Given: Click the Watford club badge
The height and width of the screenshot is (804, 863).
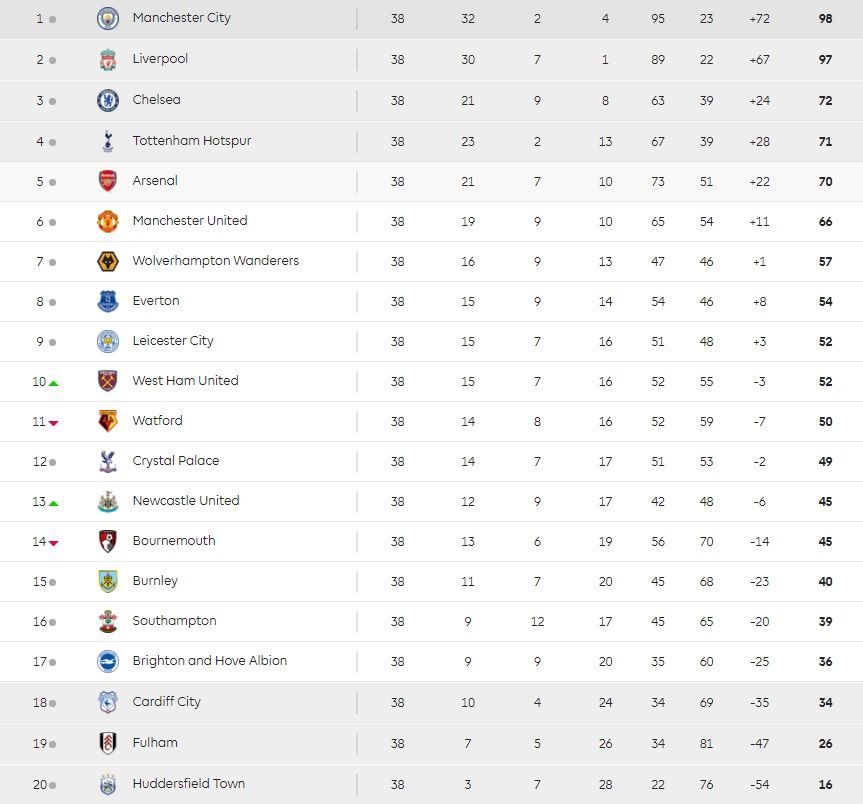Looking at the screenshot, I should (x=108, y=422).
